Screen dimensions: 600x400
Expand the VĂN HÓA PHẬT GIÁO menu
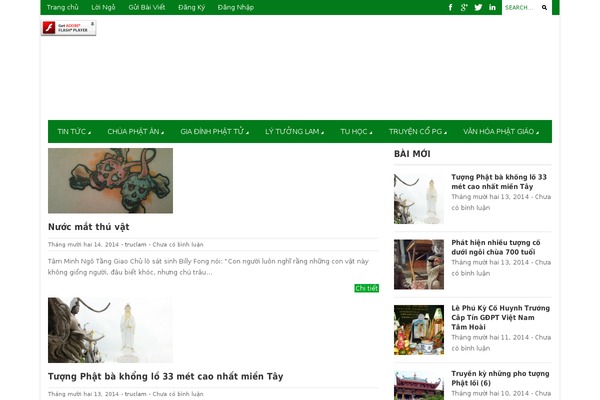[501, 131]
